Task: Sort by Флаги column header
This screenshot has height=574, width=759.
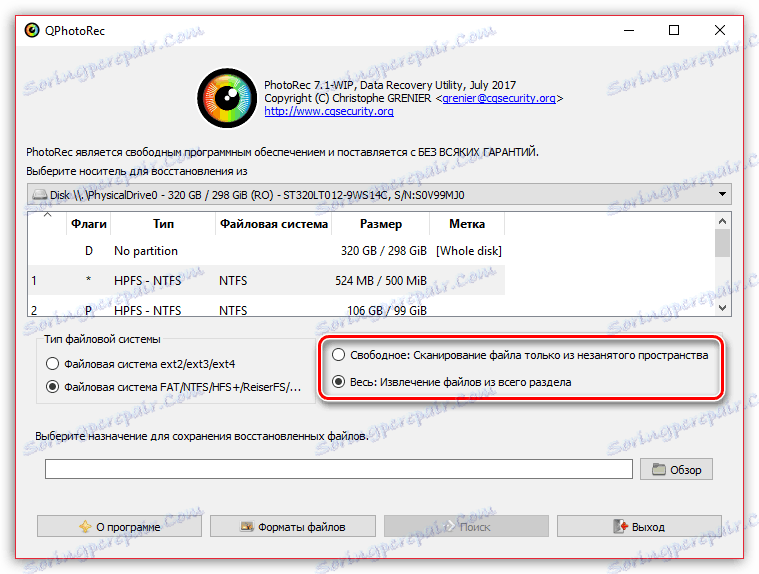Action: [89, 224]
